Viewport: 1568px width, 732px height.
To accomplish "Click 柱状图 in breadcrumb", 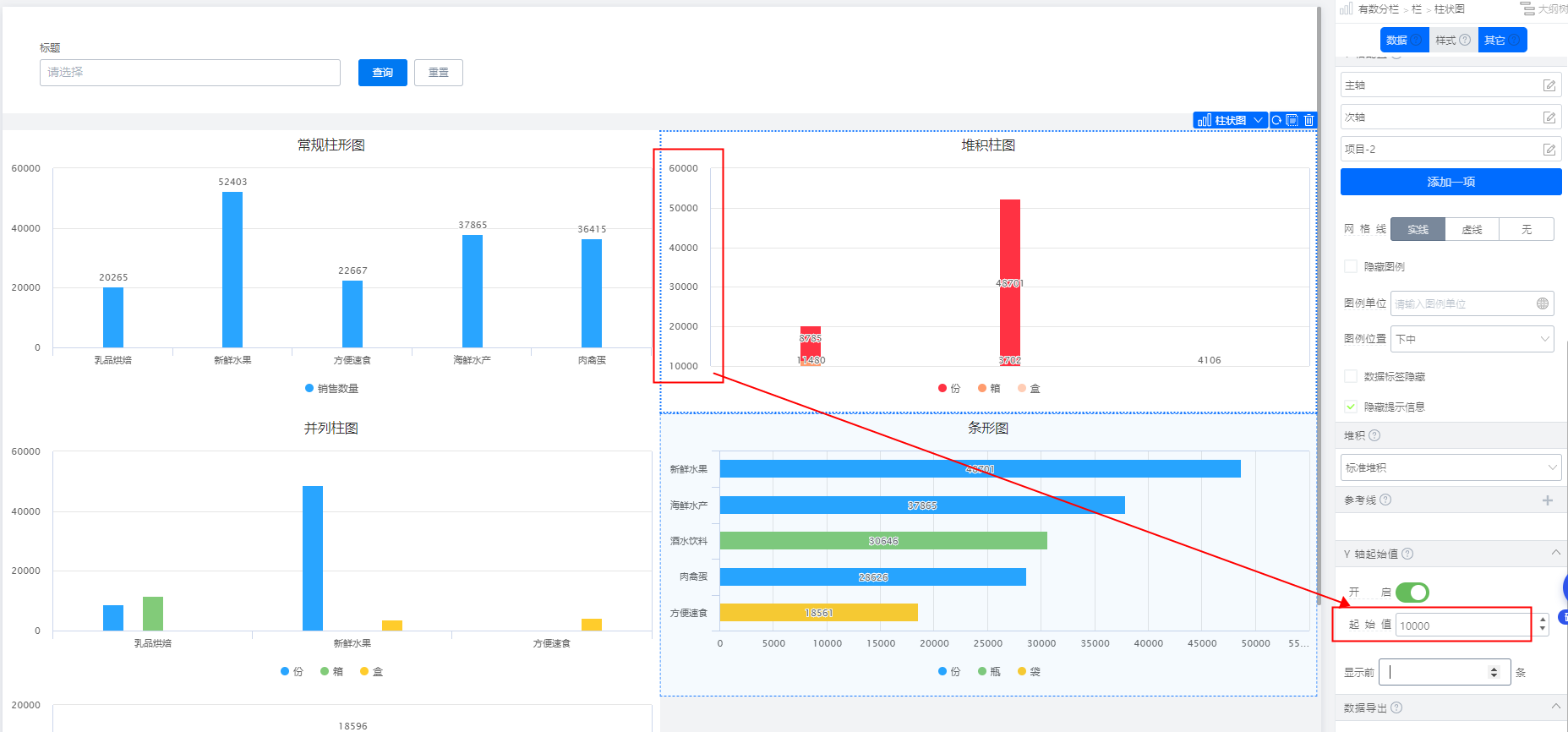I will click(1450, 9).
